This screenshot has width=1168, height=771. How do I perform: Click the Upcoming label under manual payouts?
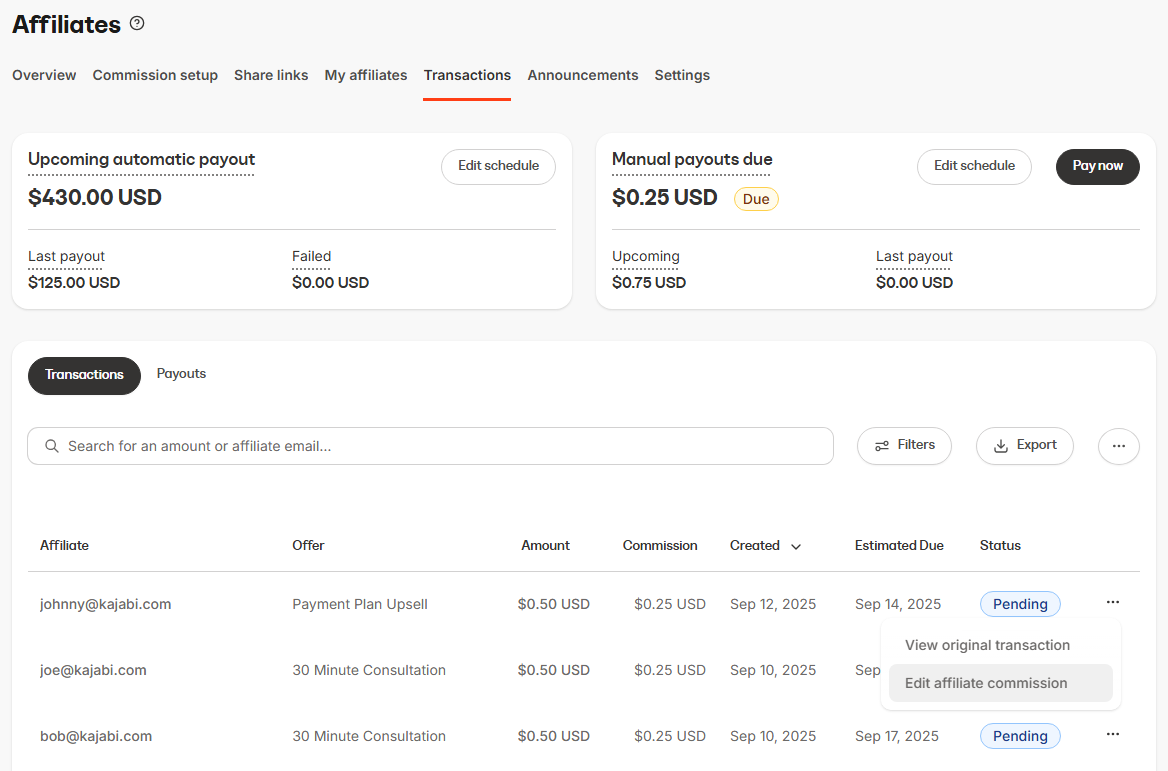click(646, 256)
